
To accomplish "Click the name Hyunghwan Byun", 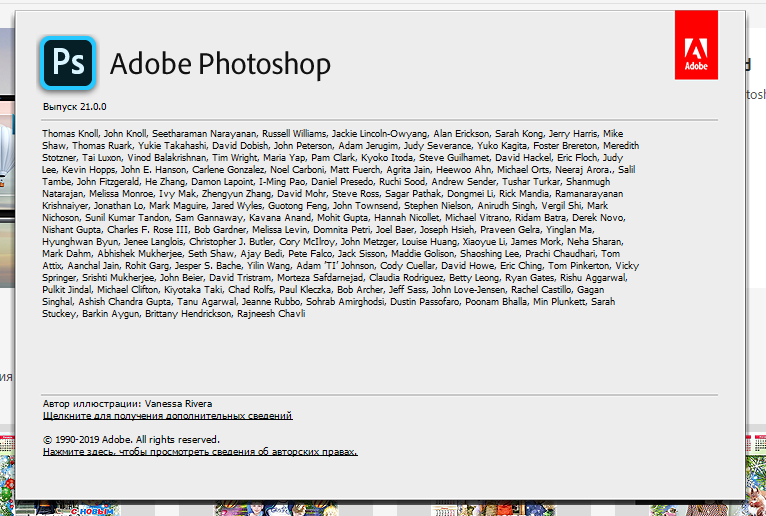I will [80, 242].
